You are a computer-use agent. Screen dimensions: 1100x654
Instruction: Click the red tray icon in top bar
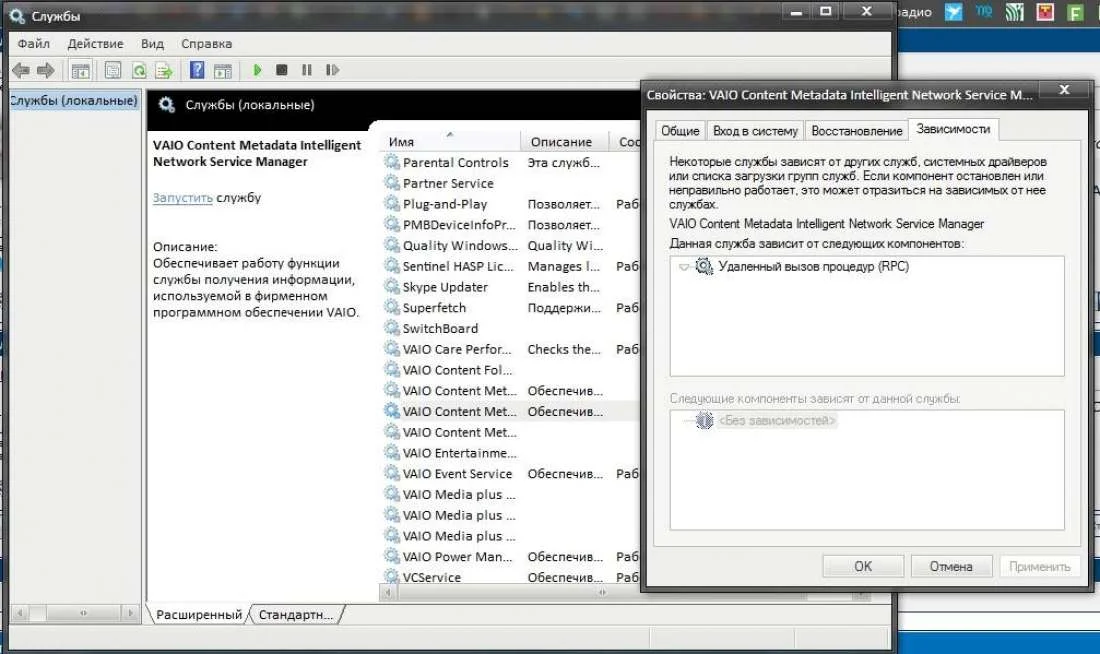click(1045, 12)
